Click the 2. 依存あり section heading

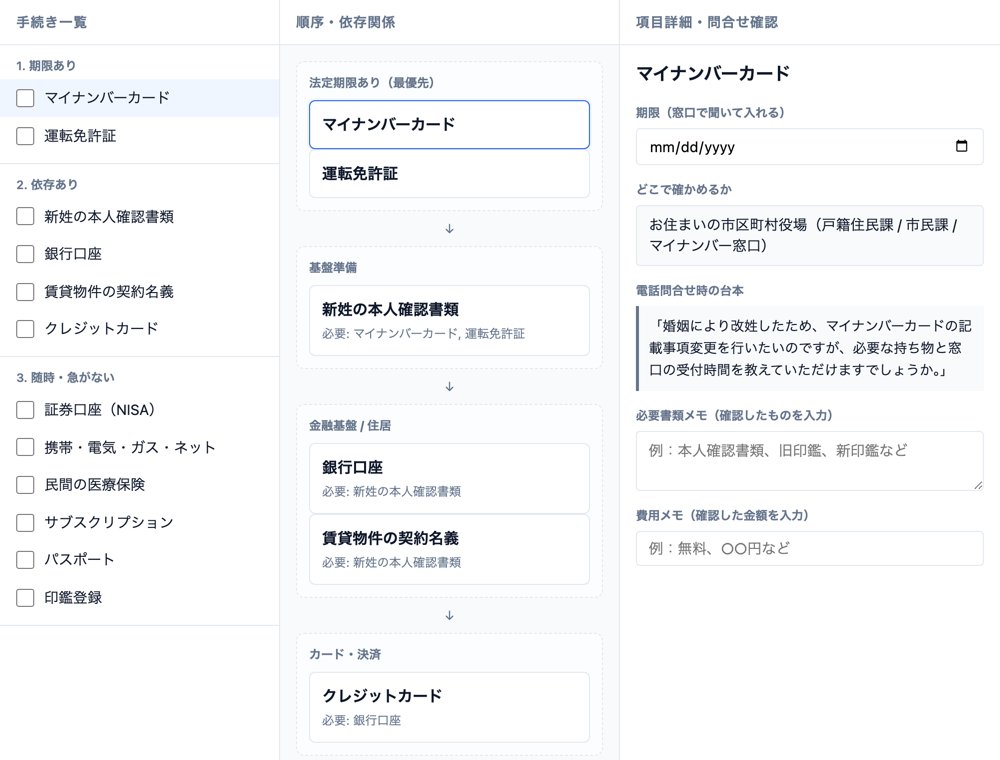(x=47, y=184)
